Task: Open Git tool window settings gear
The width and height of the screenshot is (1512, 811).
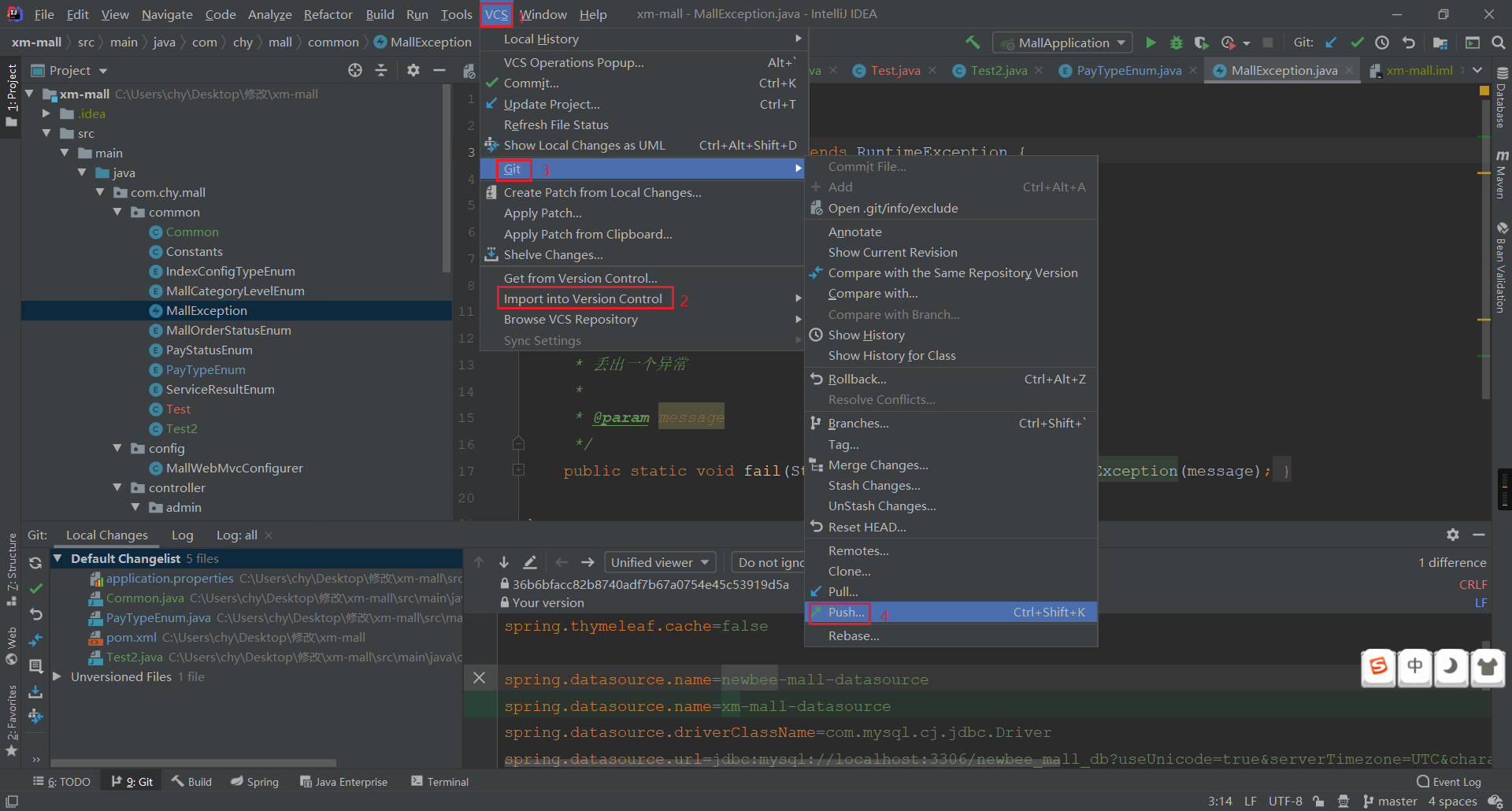Action: tap(1453, 535)
